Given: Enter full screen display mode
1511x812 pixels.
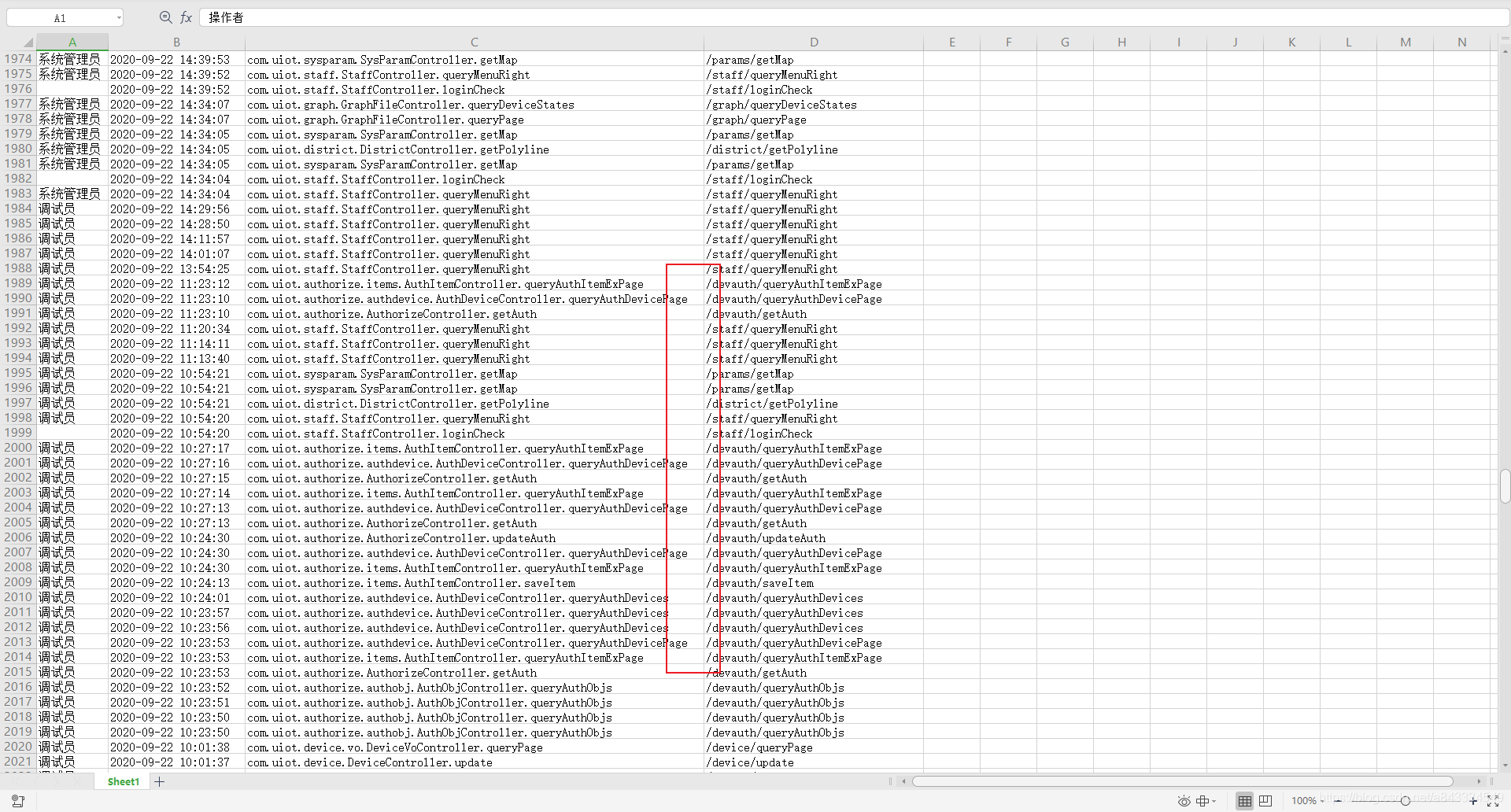Looking at the screenshot, I should tap(1493, 801).
